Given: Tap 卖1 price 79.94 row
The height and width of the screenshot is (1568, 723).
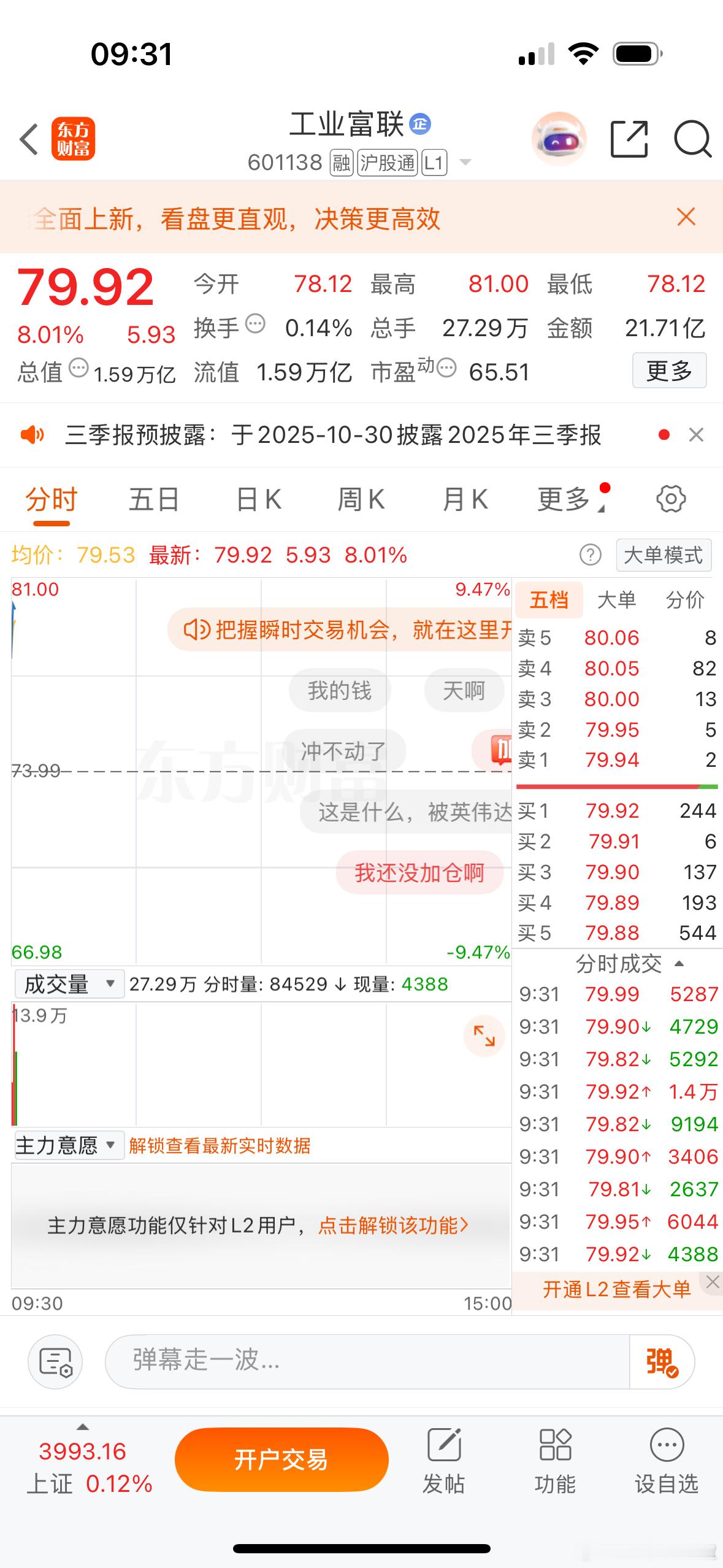Looking at the screenshot, I should pos(617,760).
